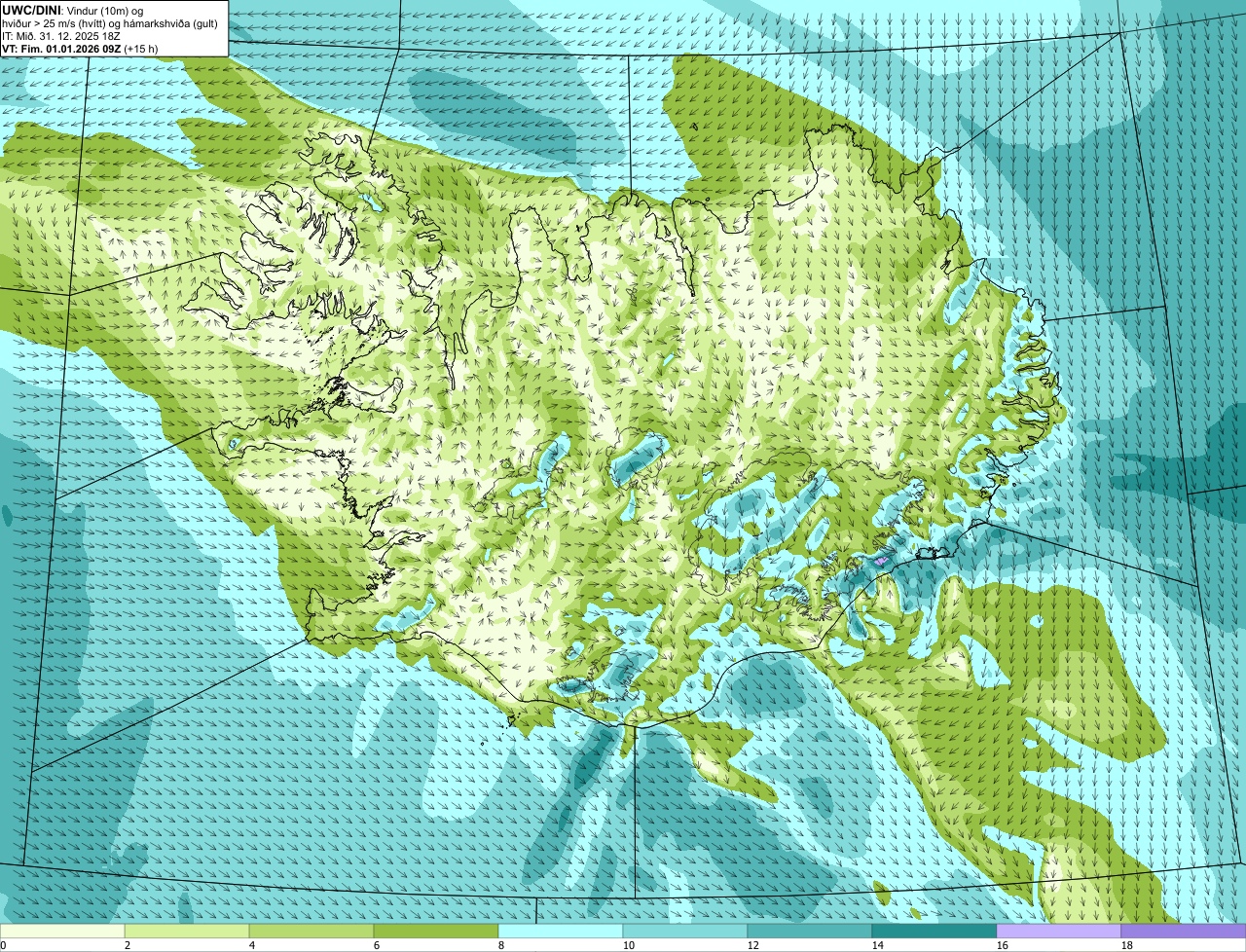The width and height of the screenshot is (1246, 952).
Task: Click the 'hviður > 25 m/s (hvítt)' line
Action: [110, 22]
